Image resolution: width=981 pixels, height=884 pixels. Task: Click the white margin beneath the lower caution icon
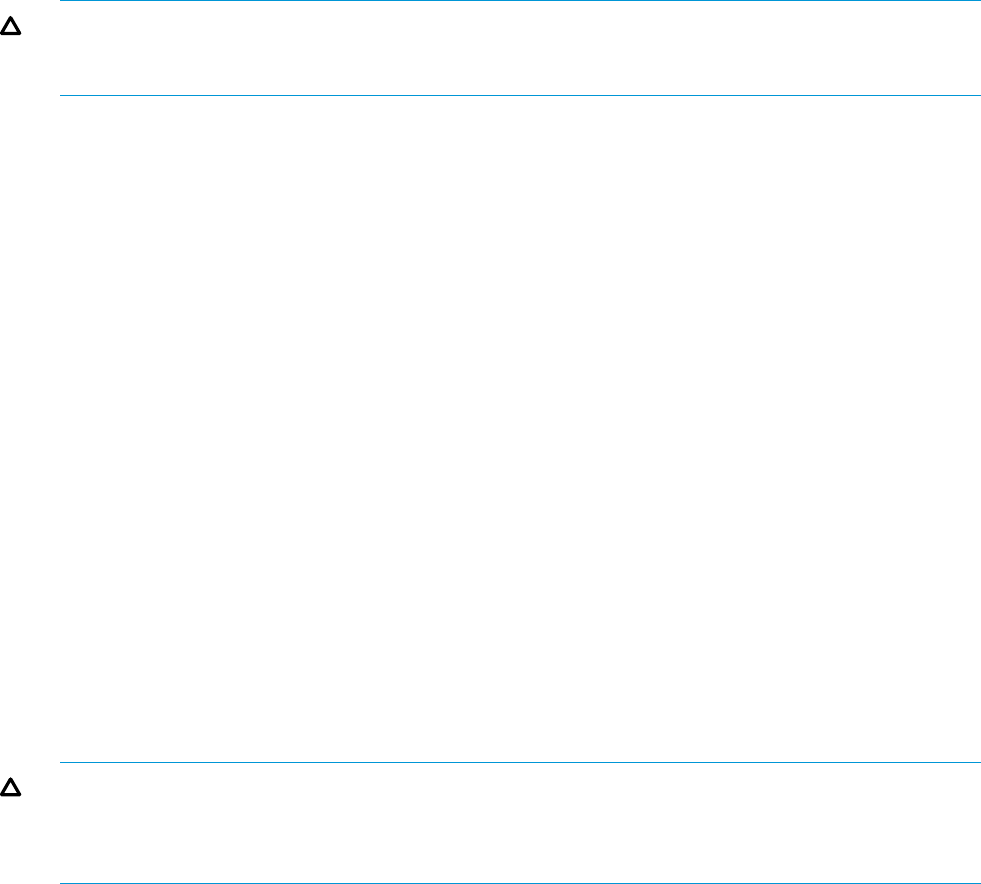click(x=11, y=838)
